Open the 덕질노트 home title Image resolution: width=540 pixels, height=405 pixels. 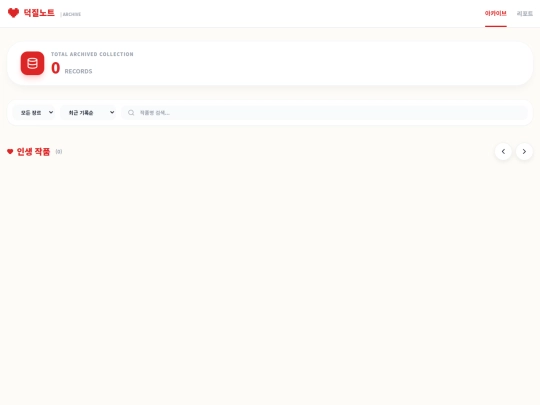point(39,13)
